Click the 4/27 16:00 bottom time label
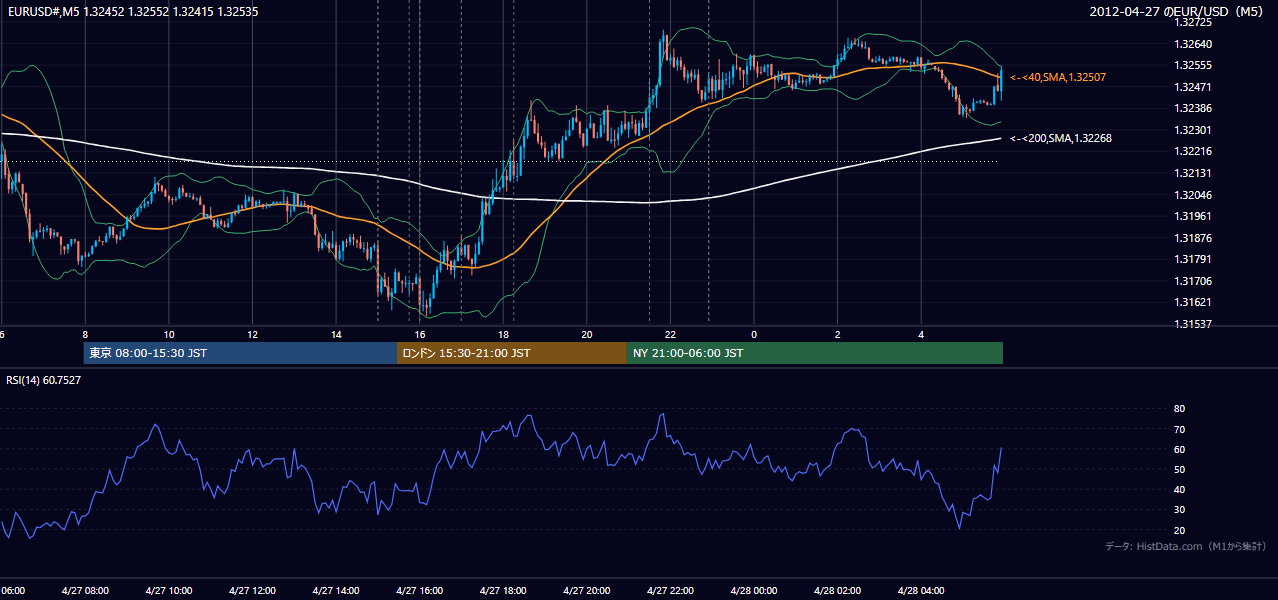Viewport: 1278px width, 600px height. pyautogui.click(x=419, y=590)
